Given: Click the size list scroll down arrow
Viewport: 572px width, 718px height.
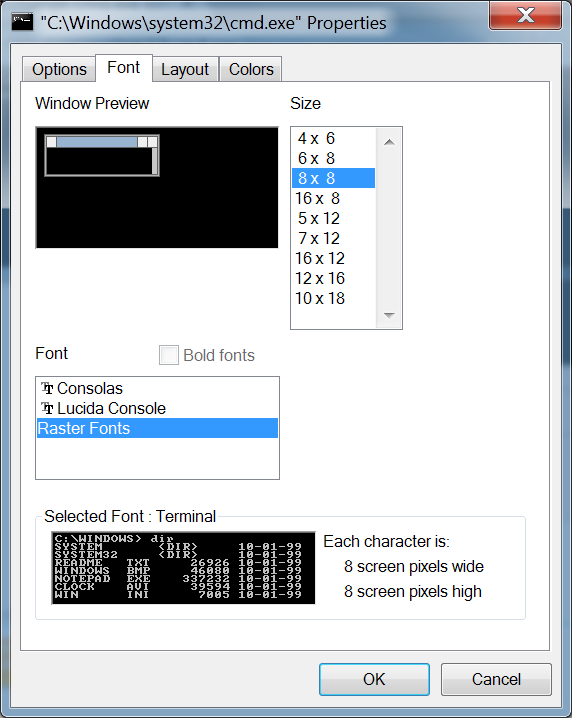Looking at the screenshot, I should tap(389, 315).
